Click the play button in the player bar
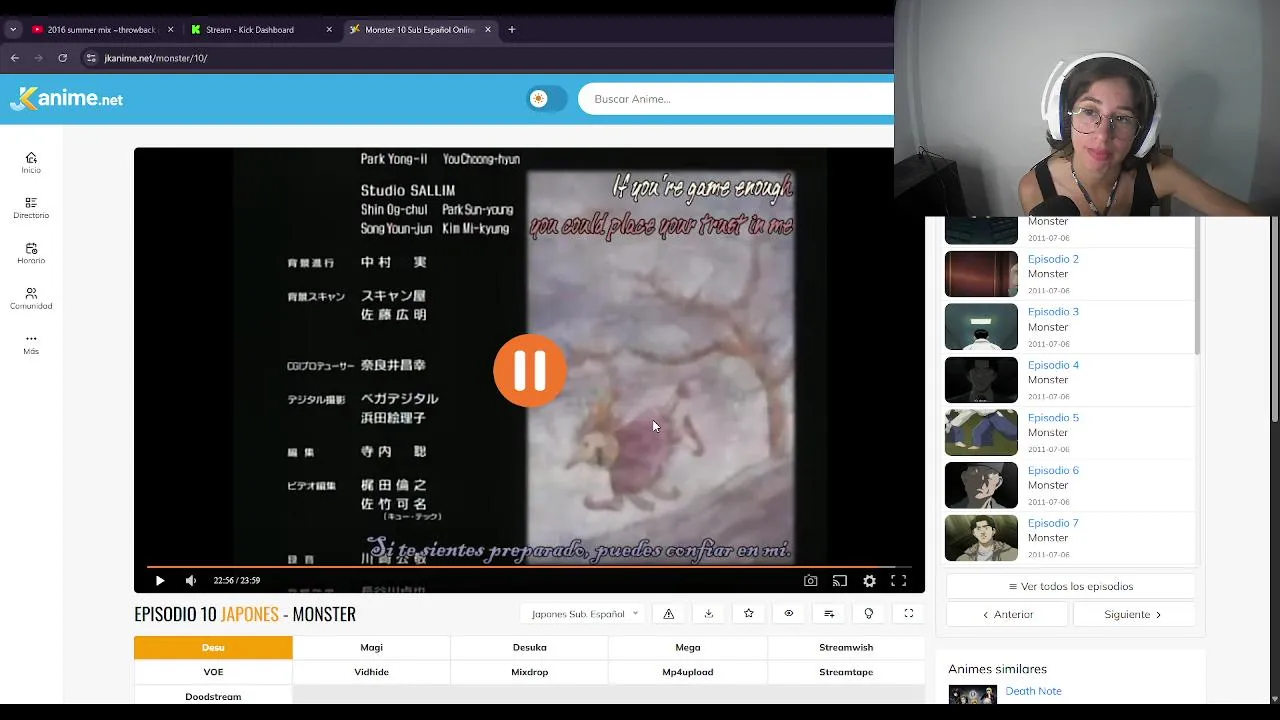Viewport: 1280px width, 720px height. [x=160, y=580]
